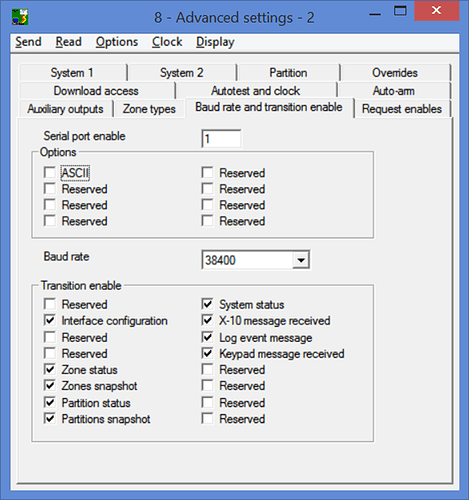Uncheck Keypad message received checkbox
469x500 pixels.
[x=207, y=353]
